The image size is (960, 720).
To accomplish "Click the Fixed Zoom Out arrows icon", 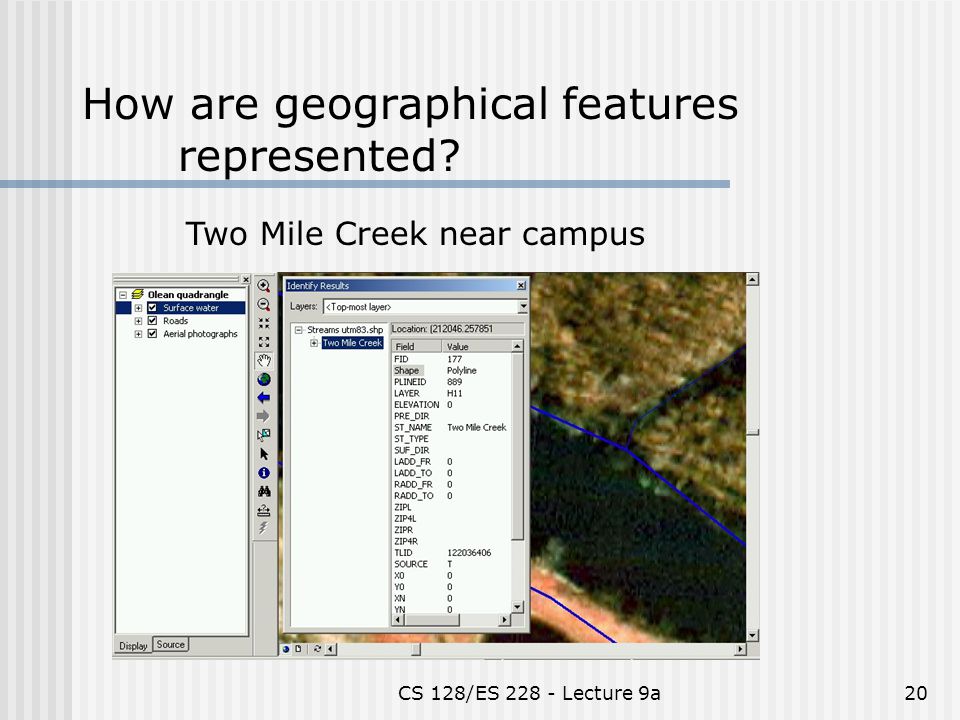I will click(264, 342).
